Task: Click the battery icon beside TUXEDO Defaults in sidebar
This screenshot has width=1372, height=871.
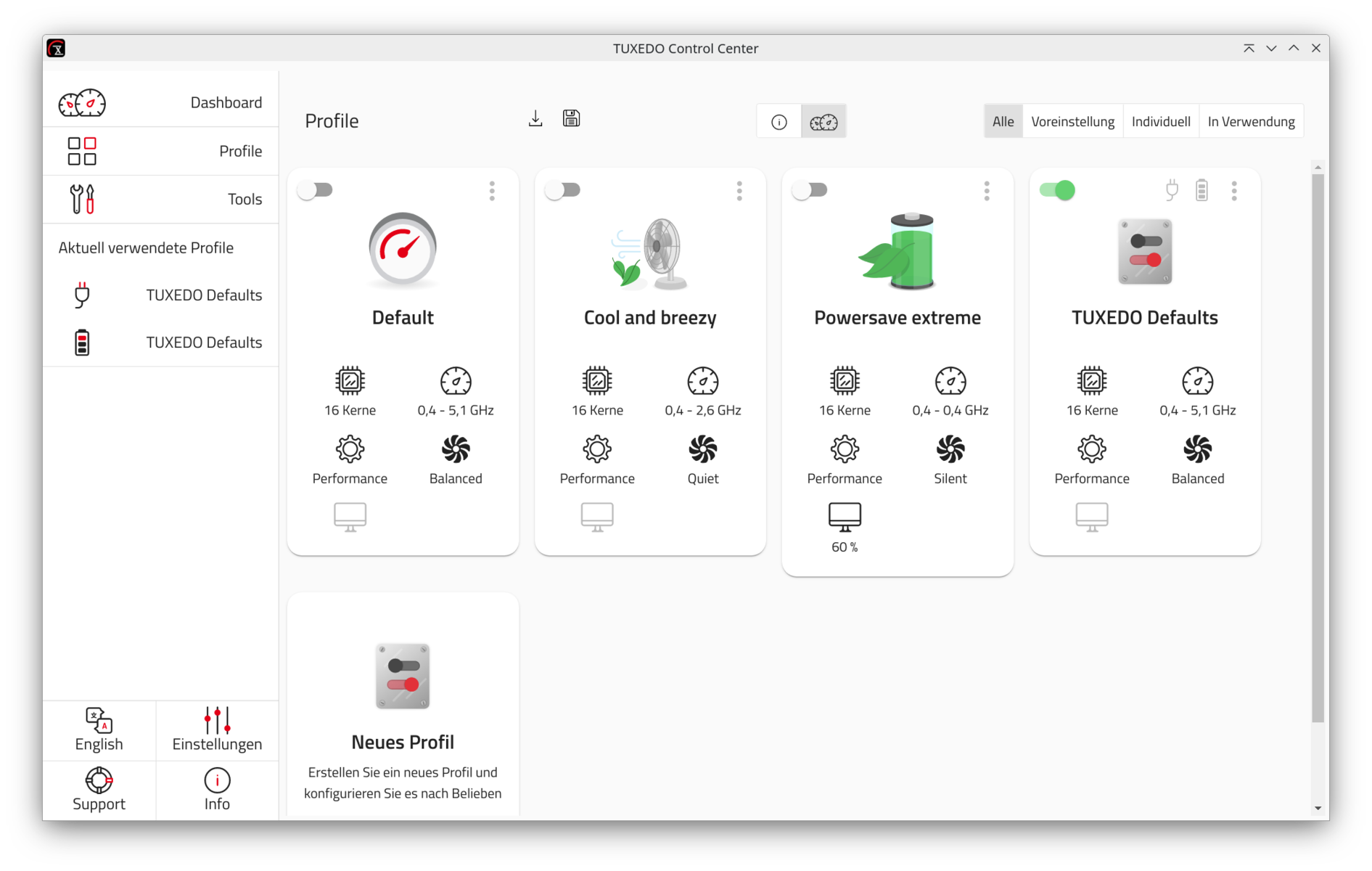Action: (82, 343)
